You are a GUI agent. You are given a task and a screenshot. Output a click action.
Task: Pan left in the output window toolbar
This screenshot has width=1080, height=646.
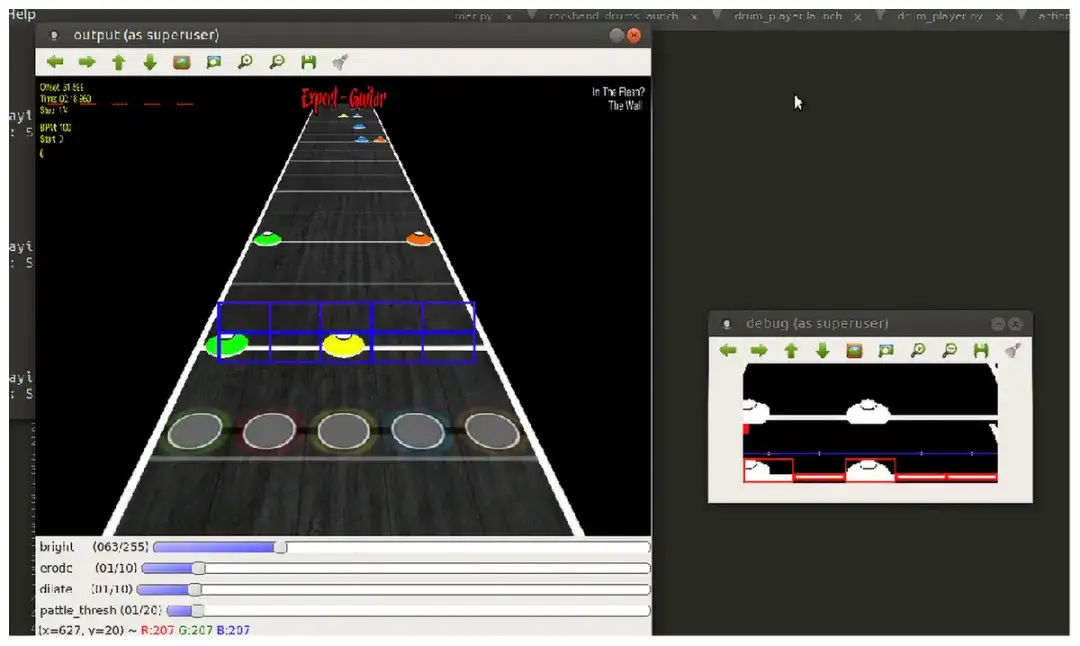pos(55,62)
